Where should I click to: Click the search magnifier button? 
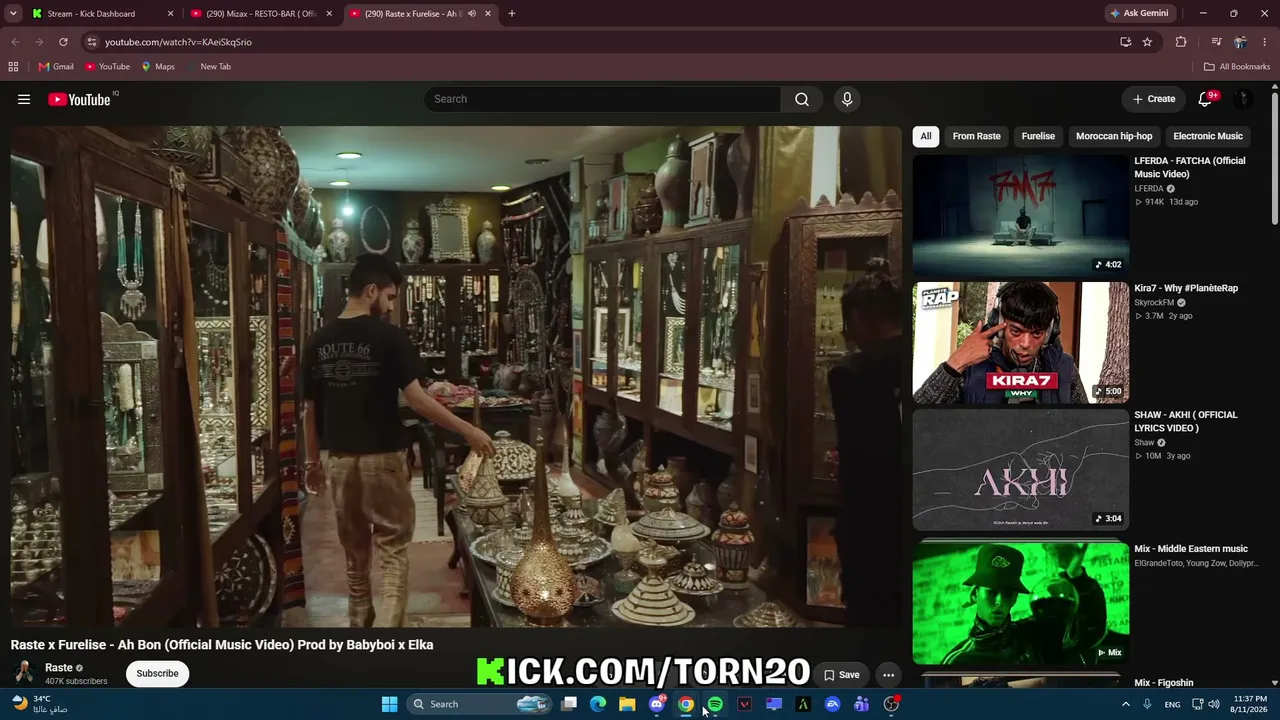[802, 99]
